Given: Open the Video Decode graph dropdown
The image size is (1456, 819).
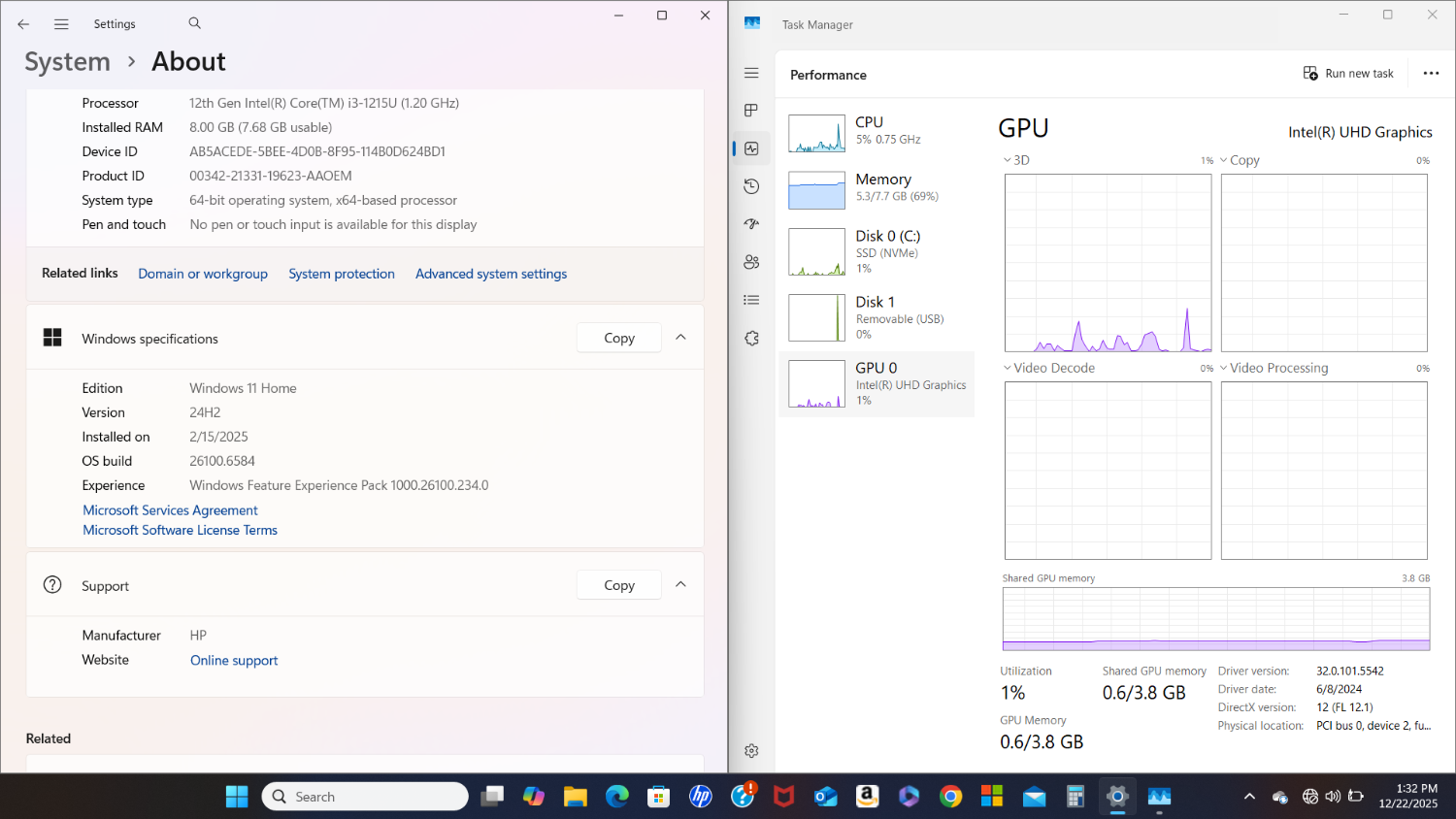Looking at the screenshot, I should point(1048,368).
